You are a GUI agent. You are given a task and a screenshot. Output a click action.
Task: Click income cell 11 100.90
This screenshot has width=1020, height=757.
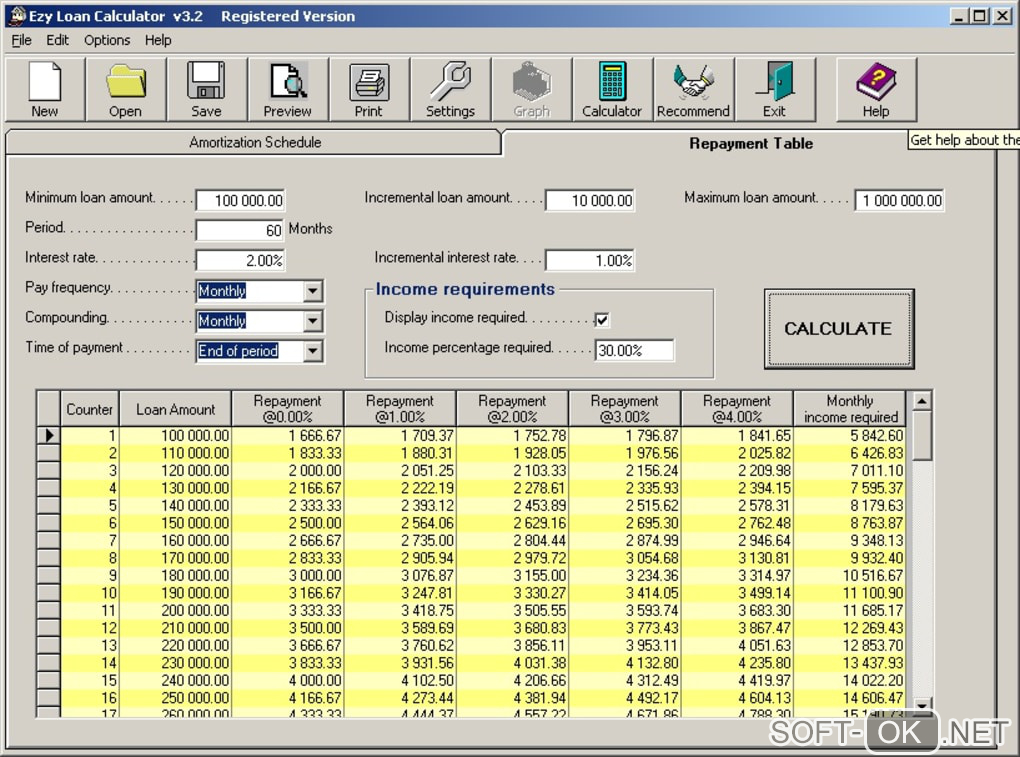pyautogui.click(x=850, y=593)
